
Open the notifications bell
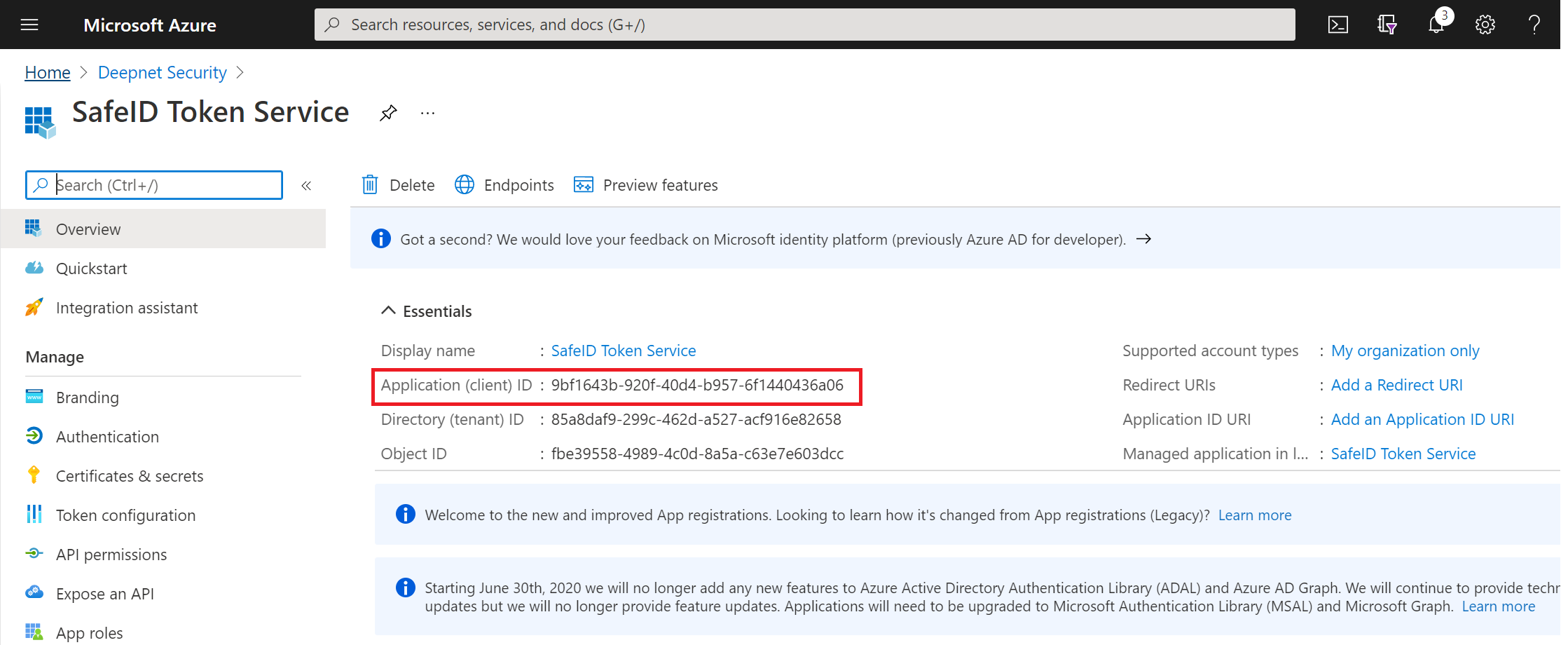(x=1436, y=25)
